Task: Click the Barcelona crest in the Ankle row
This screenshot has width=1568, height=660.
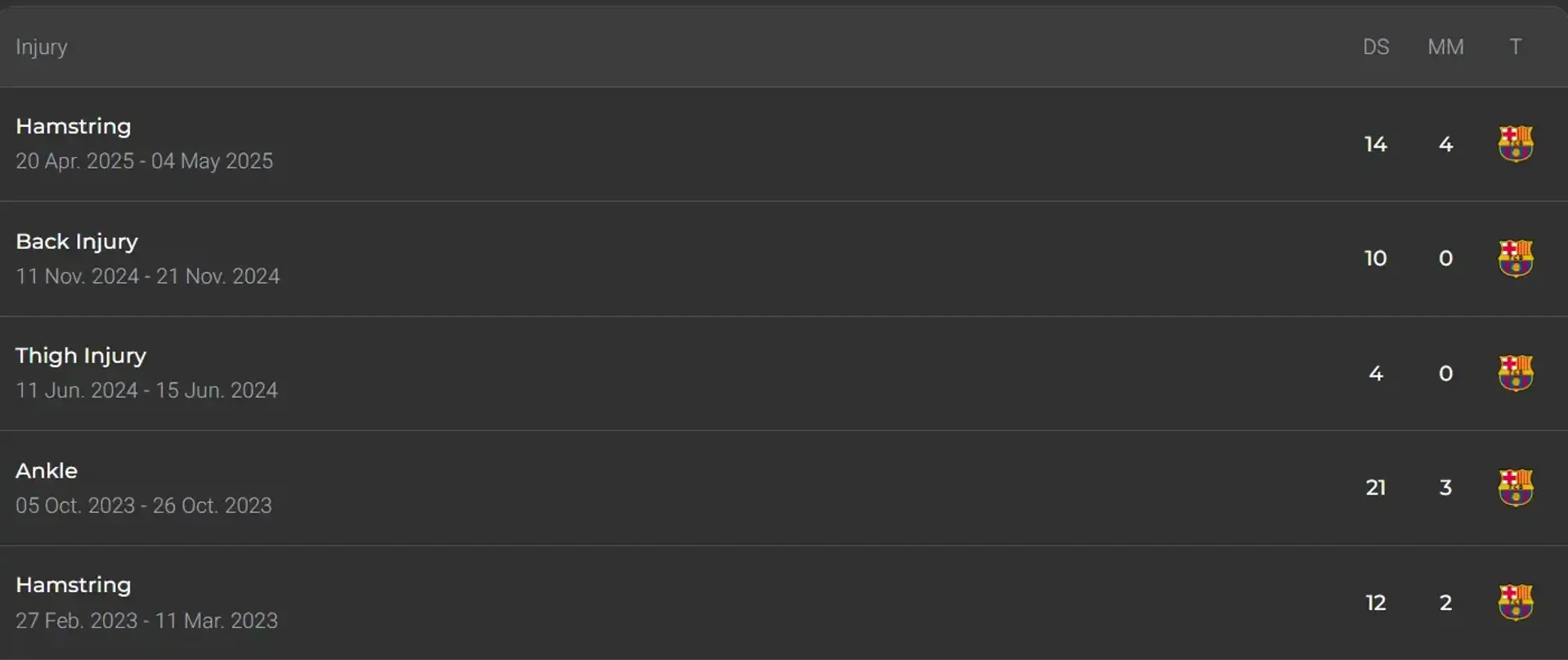Action: tap(1515, 488)
